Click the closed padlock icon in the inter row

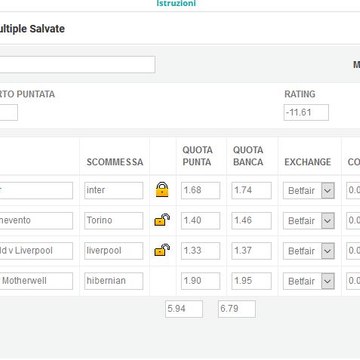point(162,189)
